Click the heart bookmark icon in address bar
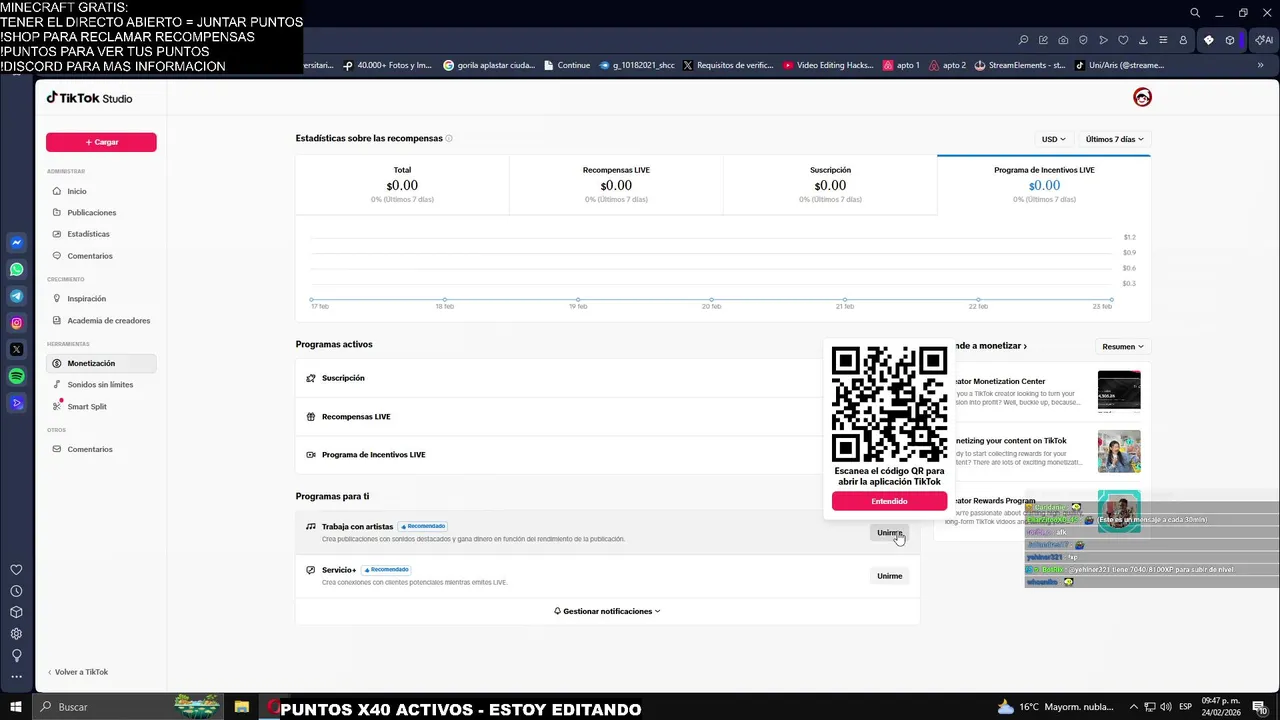1280x720 pixels. [x=1123, y=40]
